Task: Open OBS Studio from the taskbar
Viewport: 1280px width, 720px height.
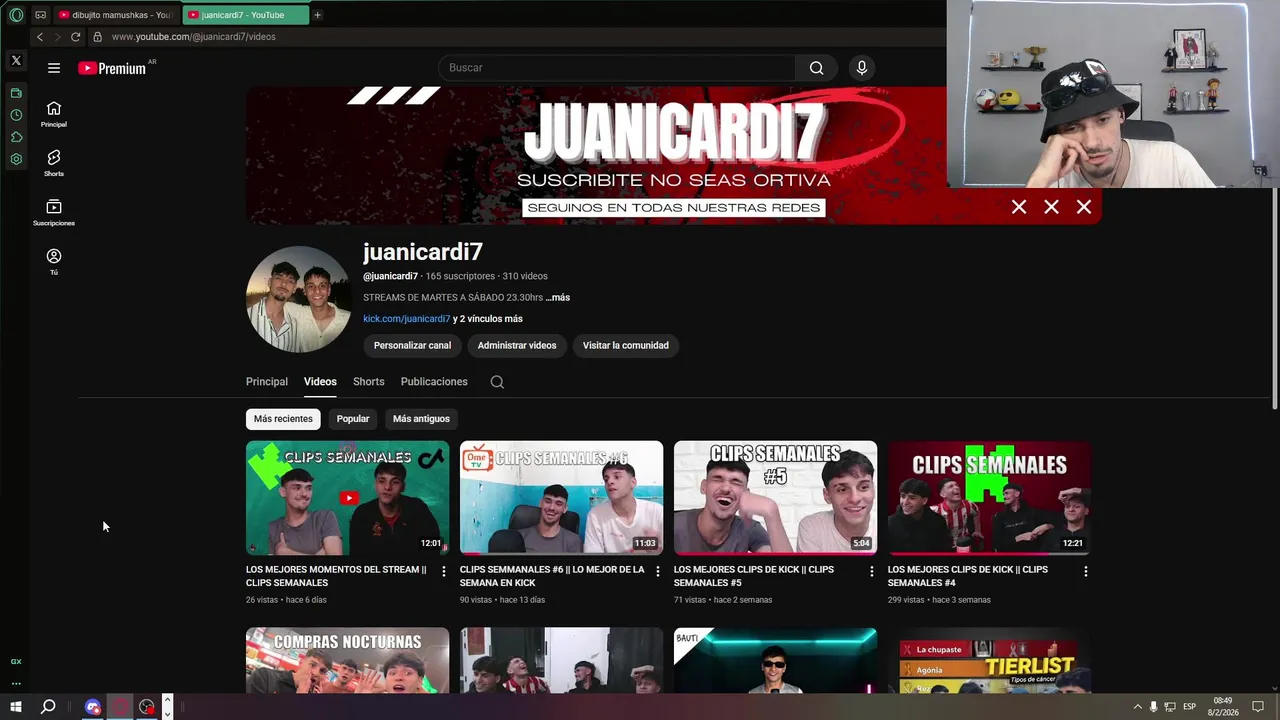Action: [147, 707]
